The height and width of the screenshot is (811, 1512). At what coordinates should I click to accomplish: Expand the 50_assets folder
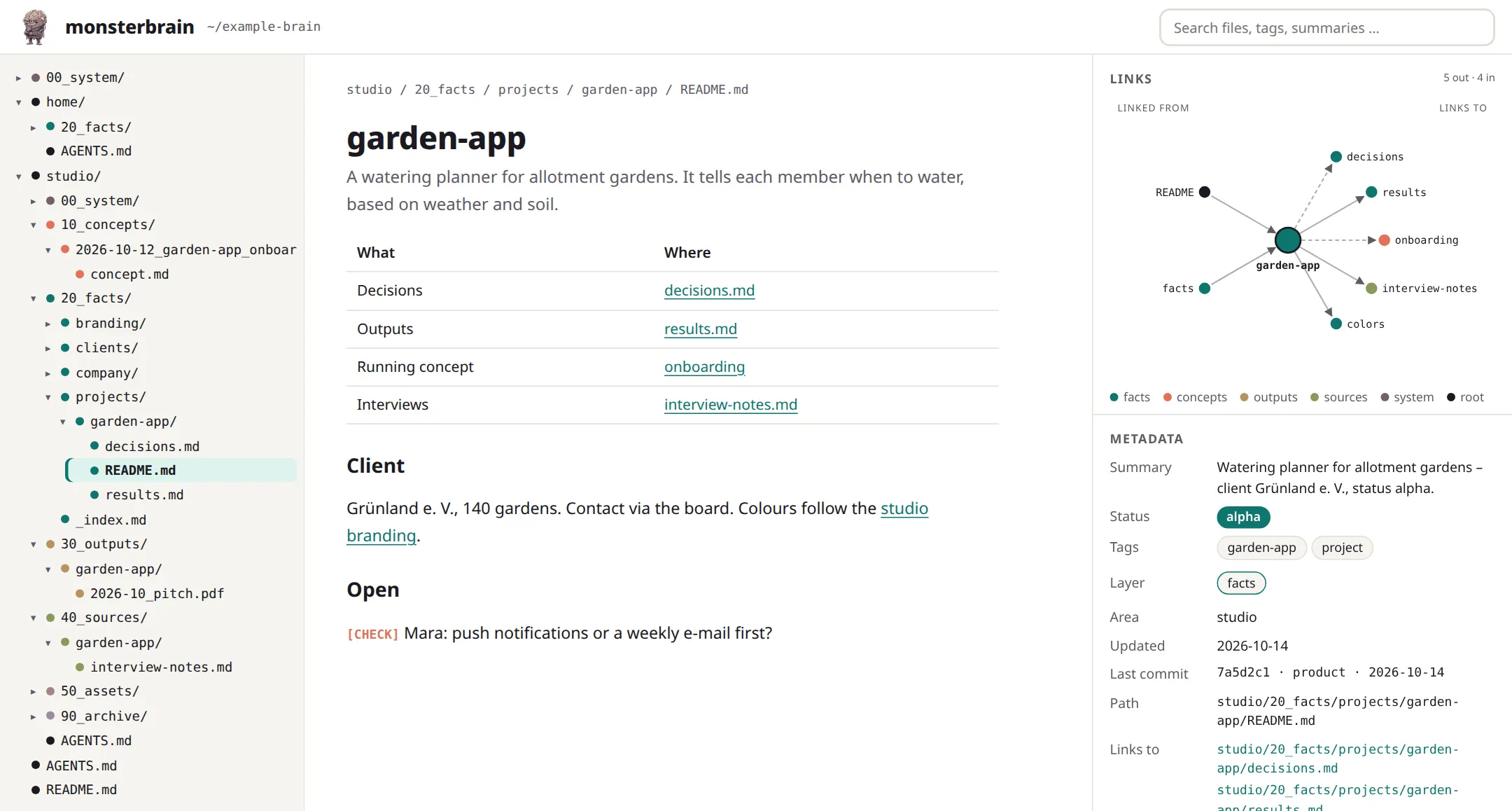[34, 691]
